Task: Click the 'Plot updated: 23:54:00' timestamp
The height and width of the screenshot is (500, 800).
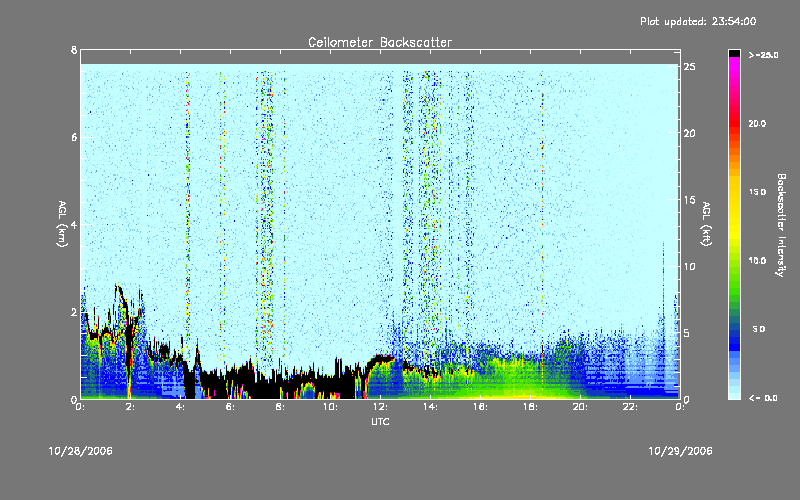Action: click(x=698, y=21)
